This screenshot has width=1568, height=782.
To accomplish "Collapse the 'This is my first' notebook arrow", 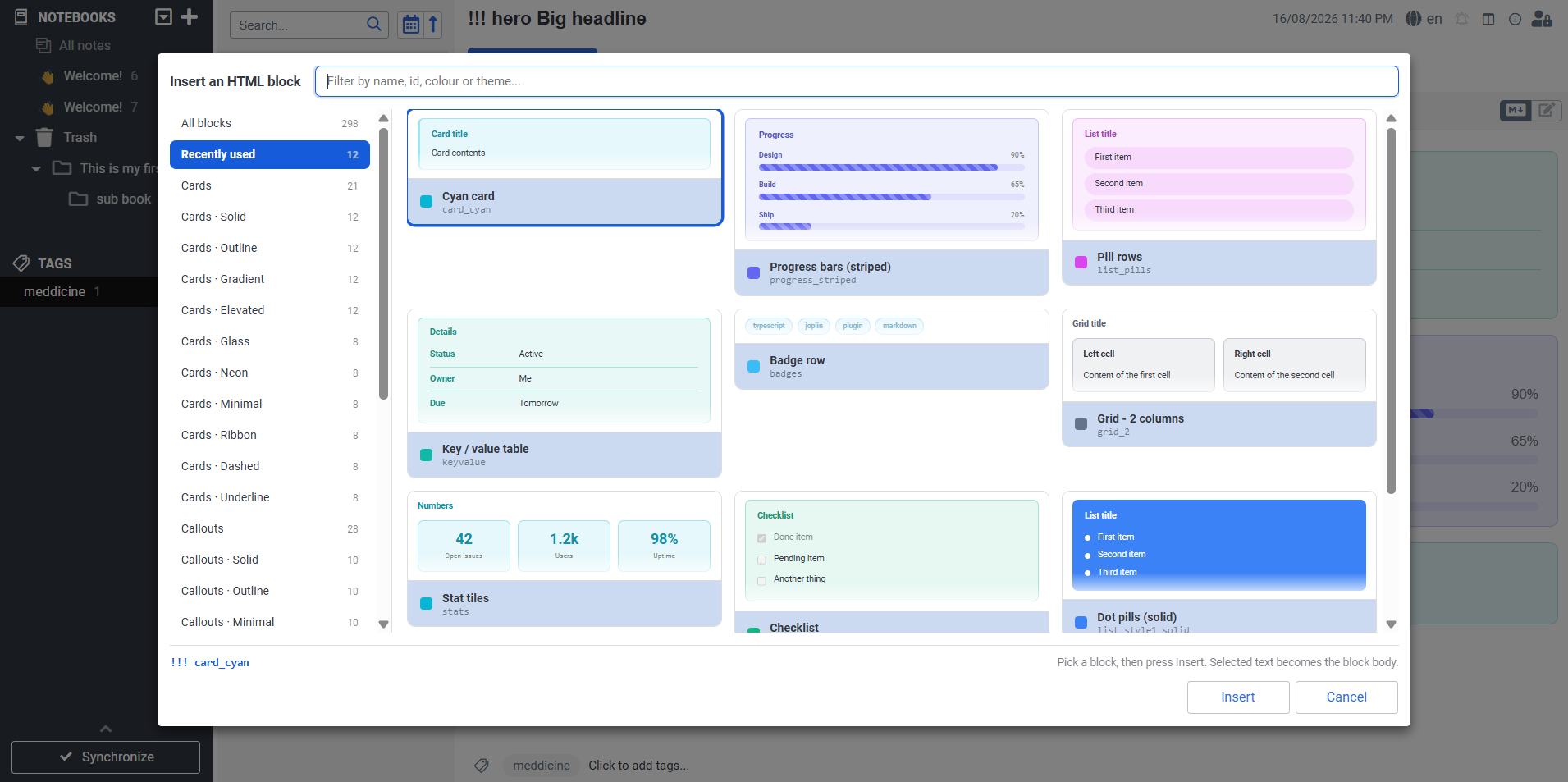I will [x=36, y=169].
